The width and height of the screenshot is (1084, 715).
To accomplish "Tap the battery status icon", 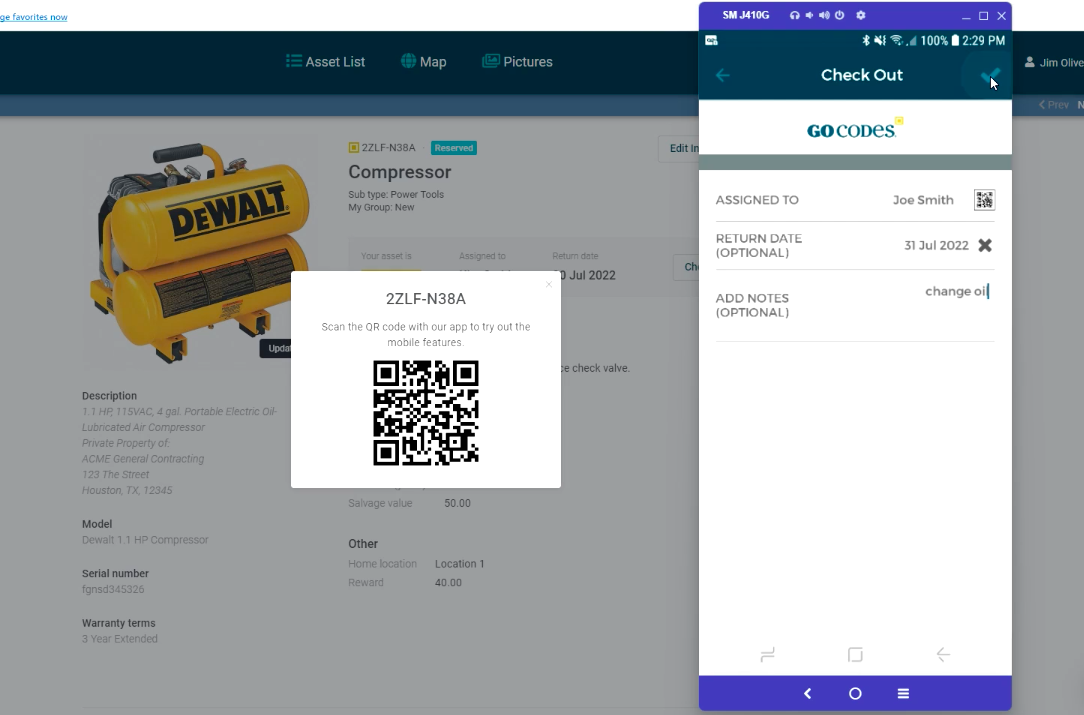I will click(955, 41).
